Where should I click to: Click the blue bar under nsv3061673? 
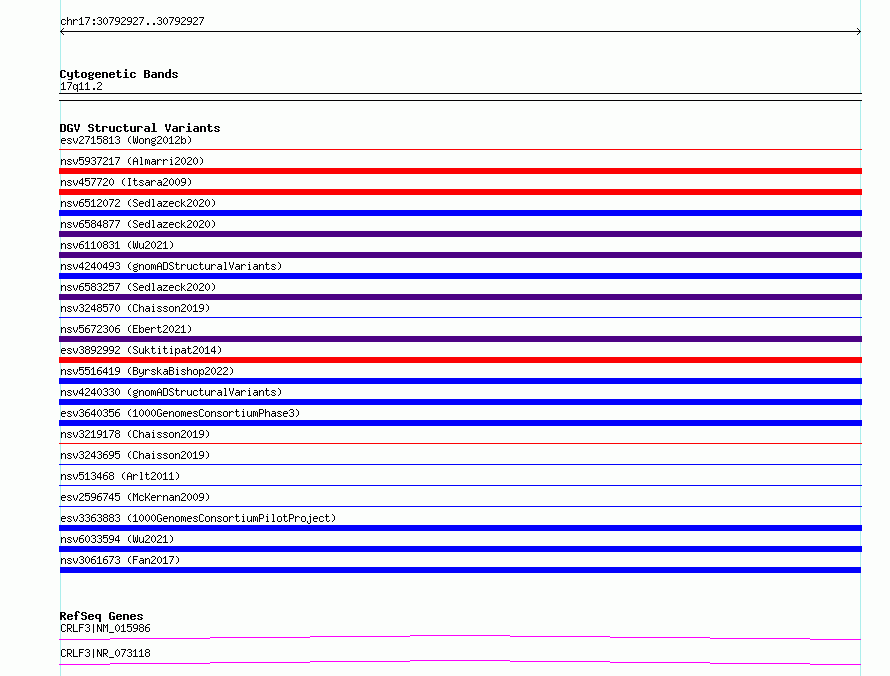coord(460,570)
